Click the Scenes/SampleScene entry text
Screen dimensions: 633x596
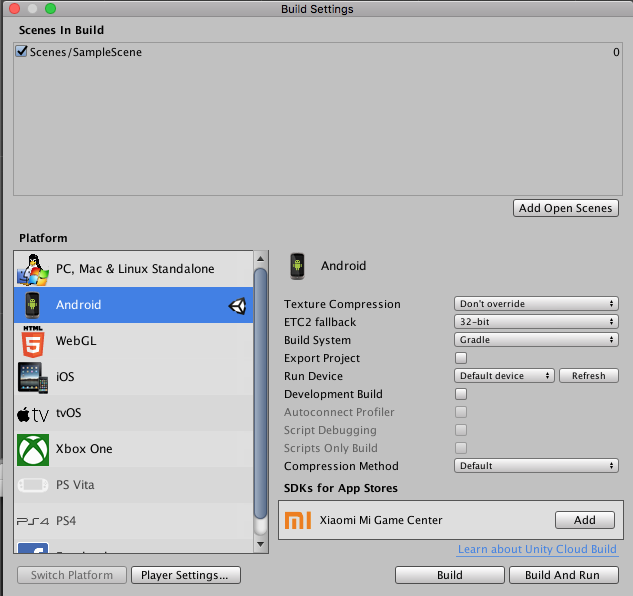tap(86, 52)
